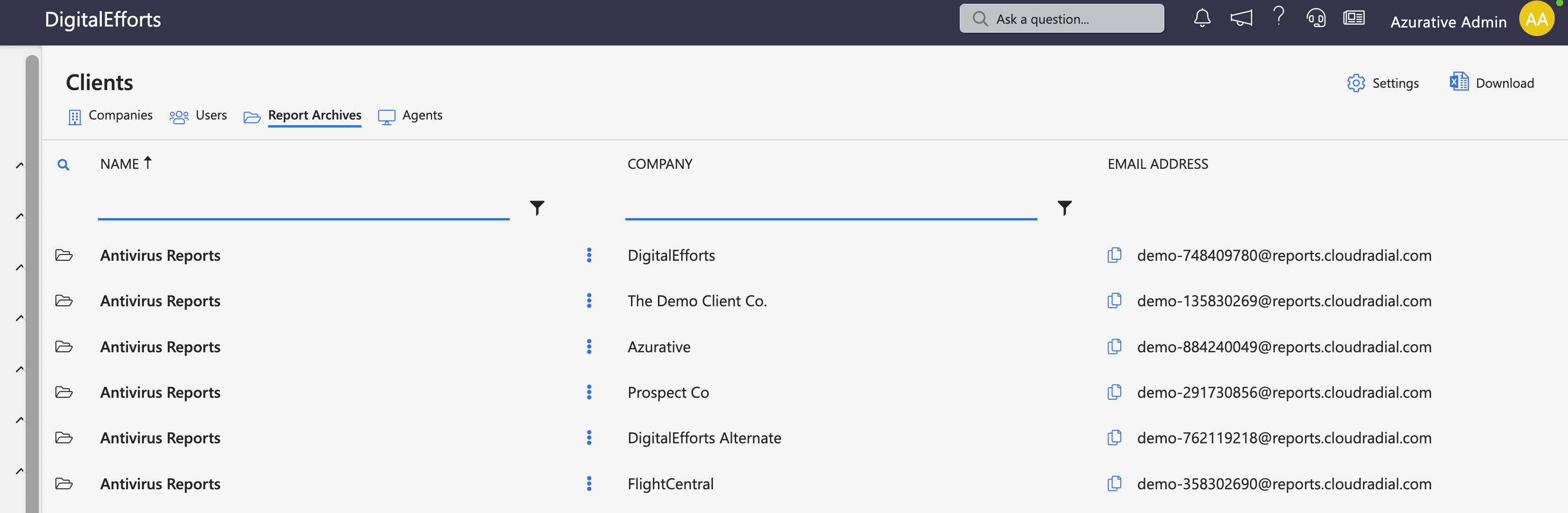Copy the demo-358302690 email address
The width and height of the screenshot is (1568, 513).
[1114, 484]
